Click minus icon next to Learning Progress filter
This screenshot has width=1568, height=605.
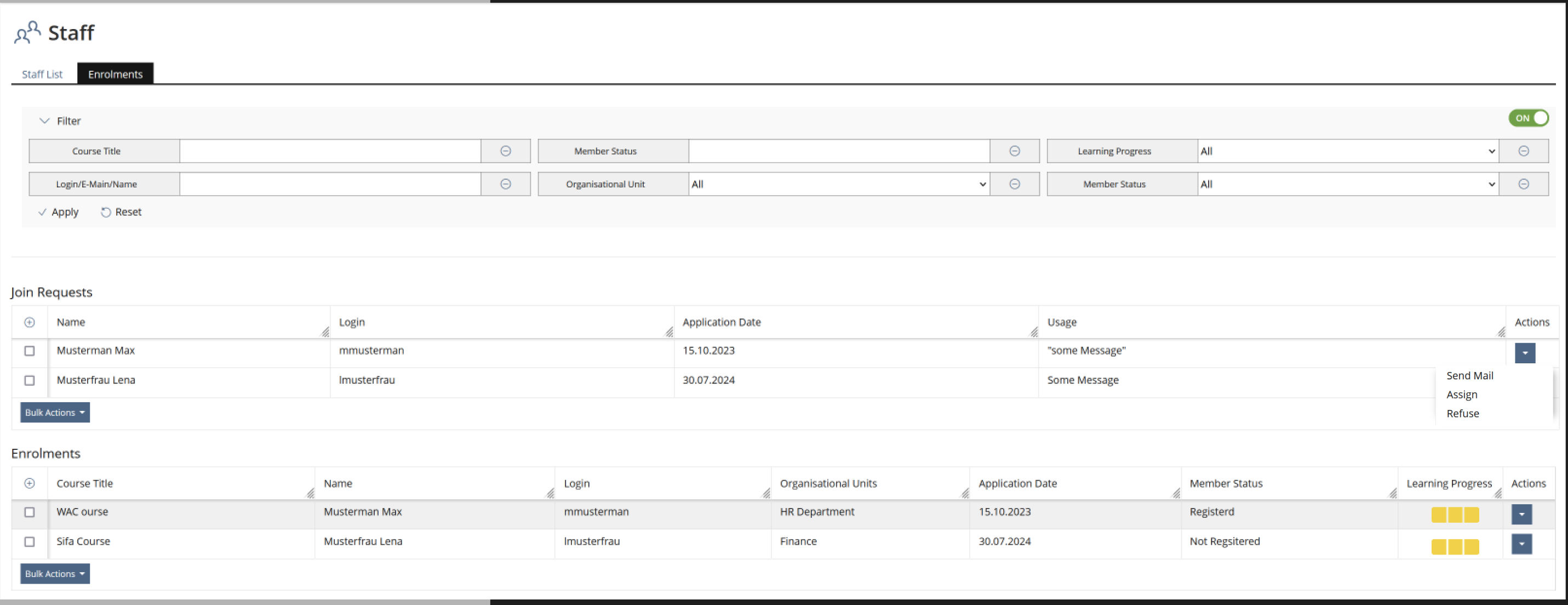1523,151
